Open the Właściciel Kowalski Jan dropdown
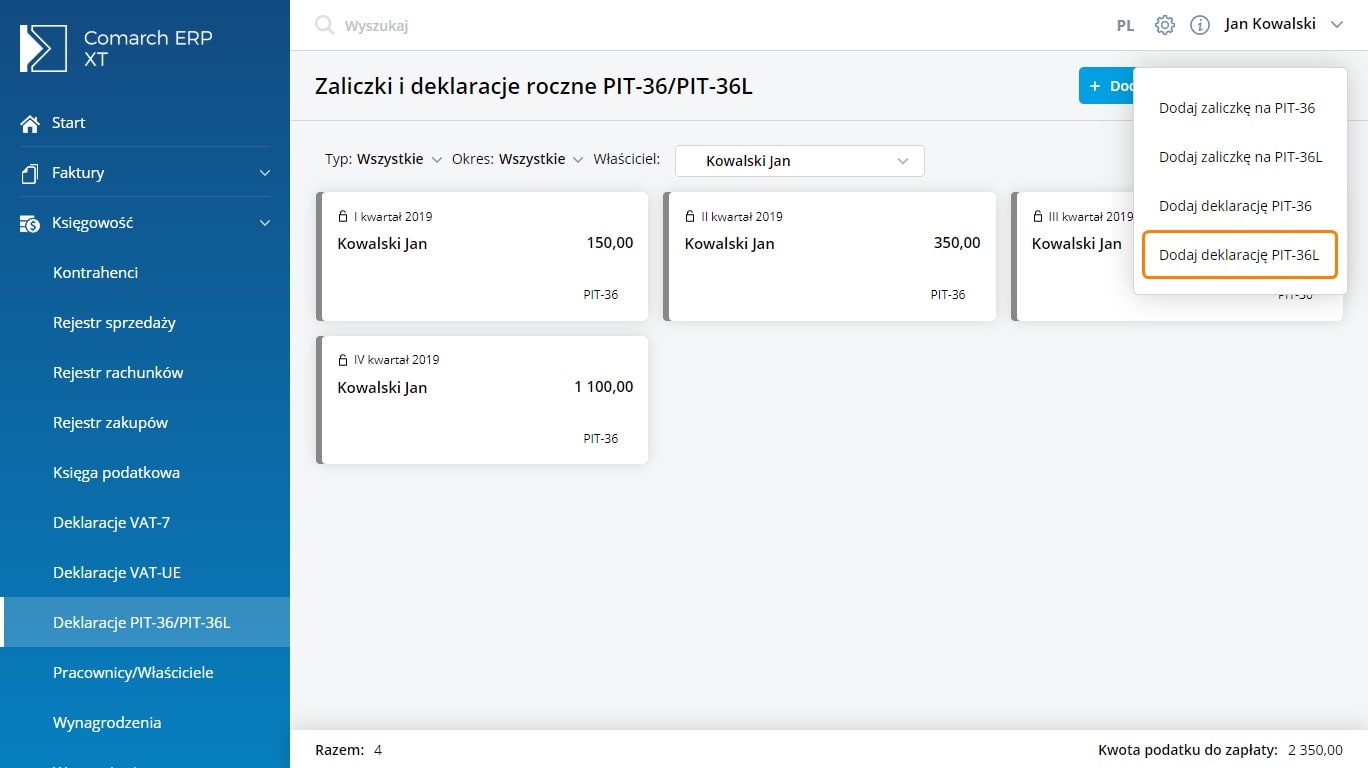 click(x=800, y=161)
